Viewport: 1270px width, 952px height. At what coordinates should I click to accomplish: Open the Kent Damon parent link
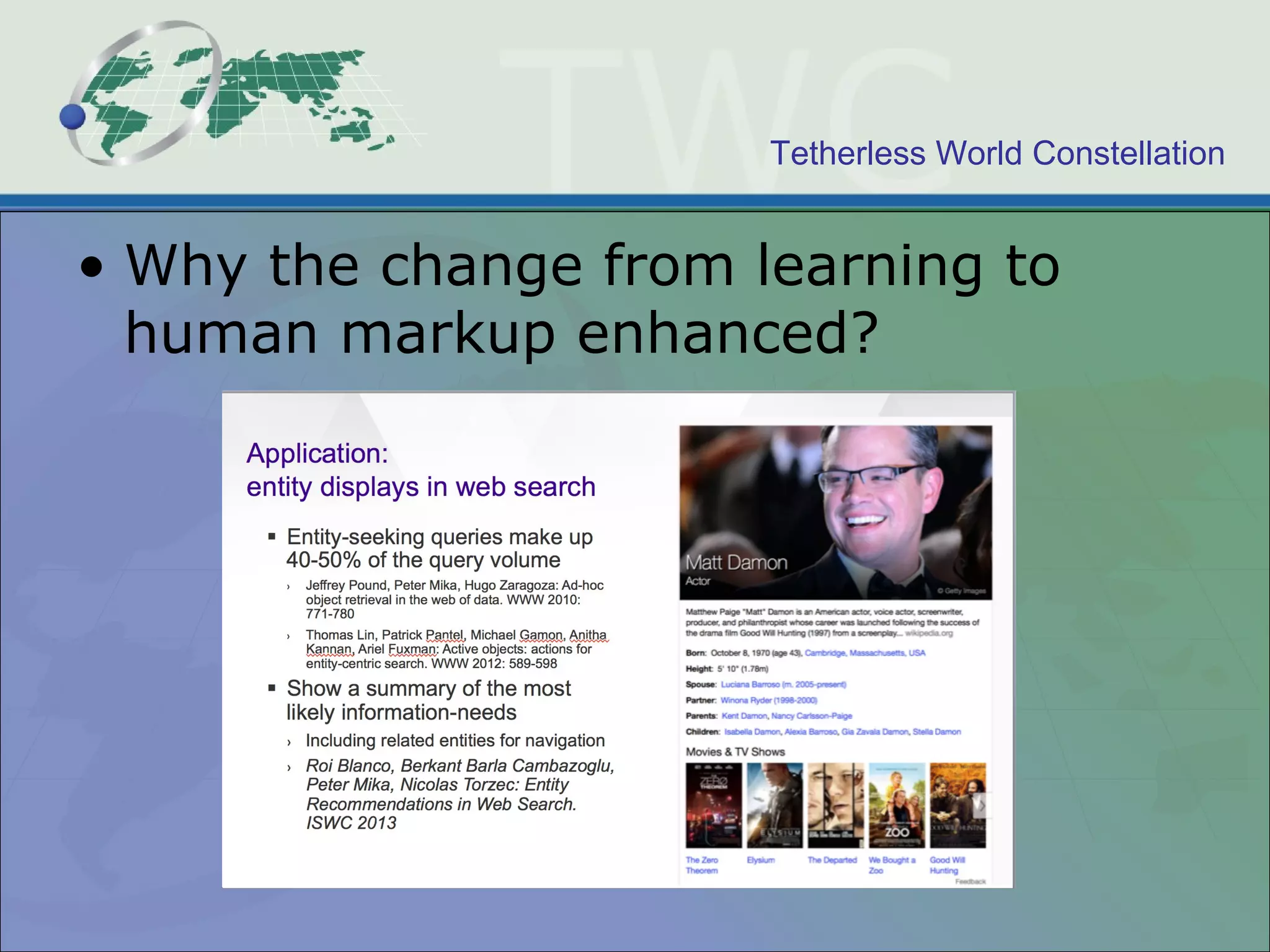tap(744, 716)
